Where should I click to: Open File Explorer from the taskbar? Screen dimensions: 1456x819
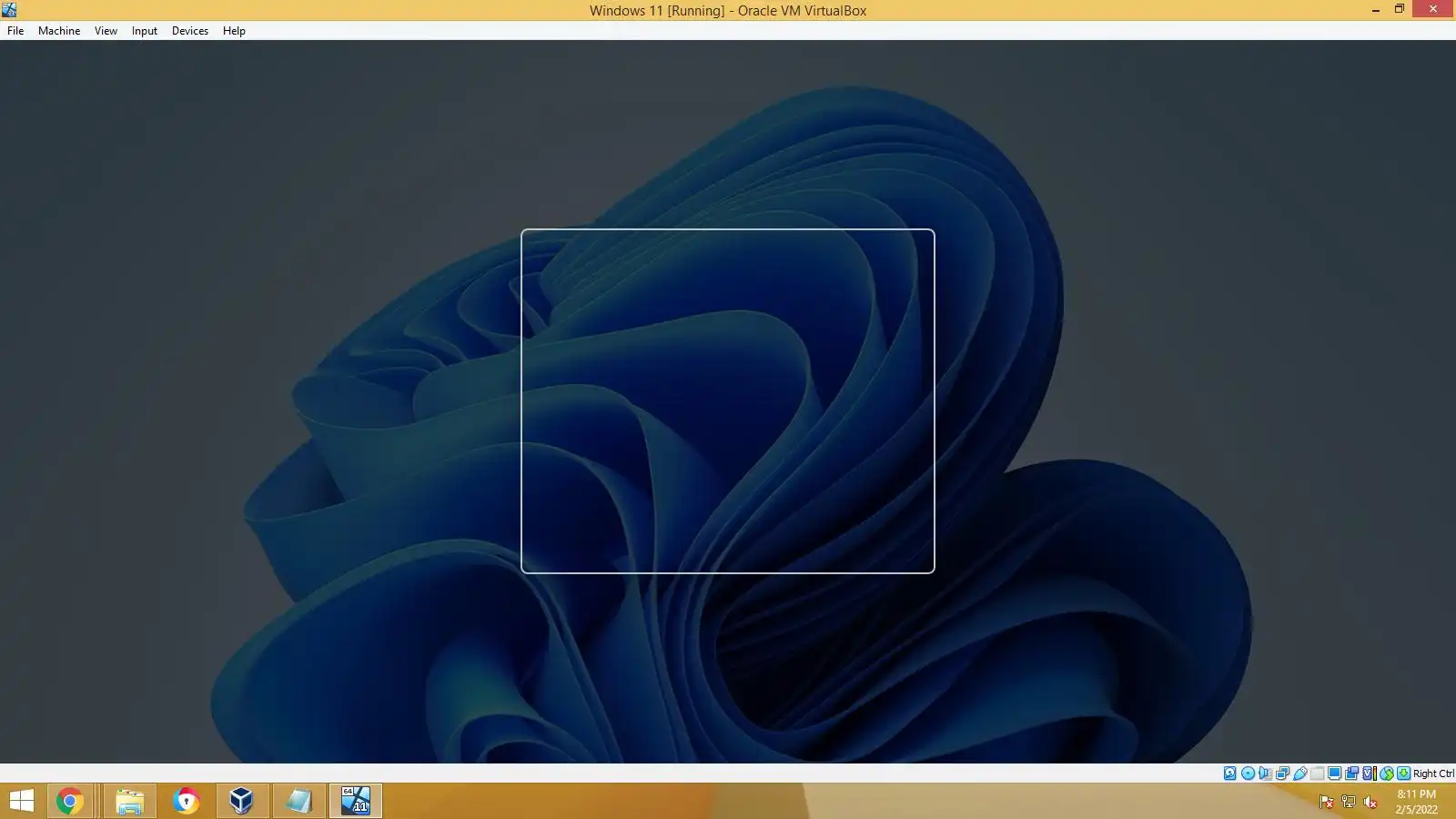tap(129, 801)
